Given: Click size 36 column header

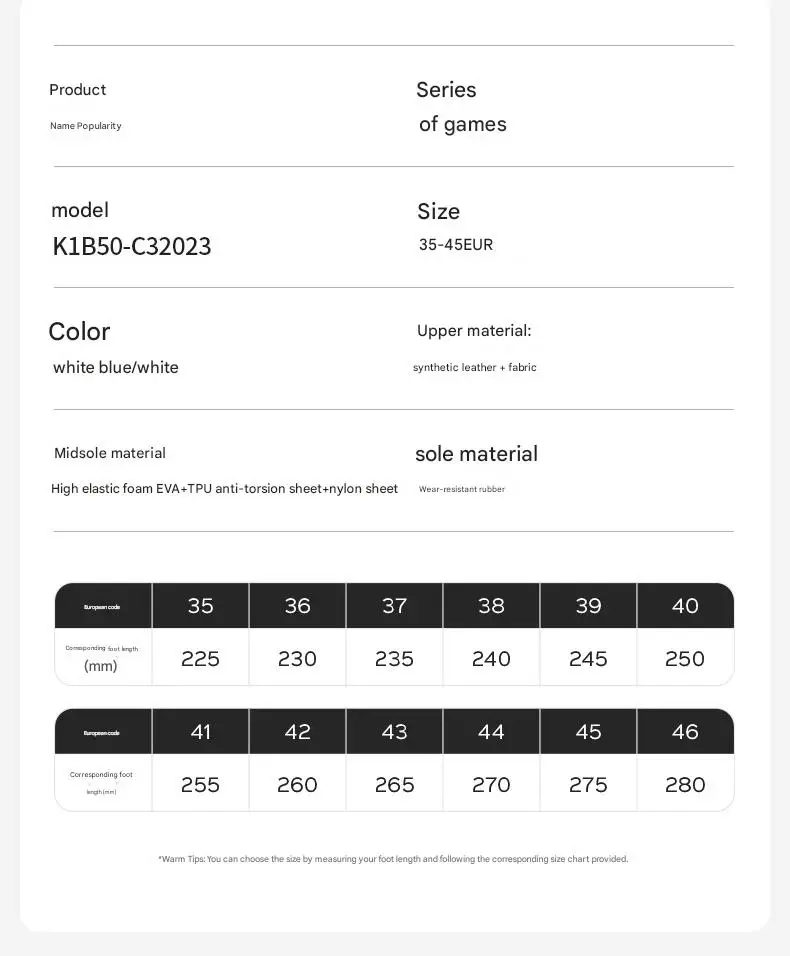Looking at the screenshot, I should [x=297, y=605].
